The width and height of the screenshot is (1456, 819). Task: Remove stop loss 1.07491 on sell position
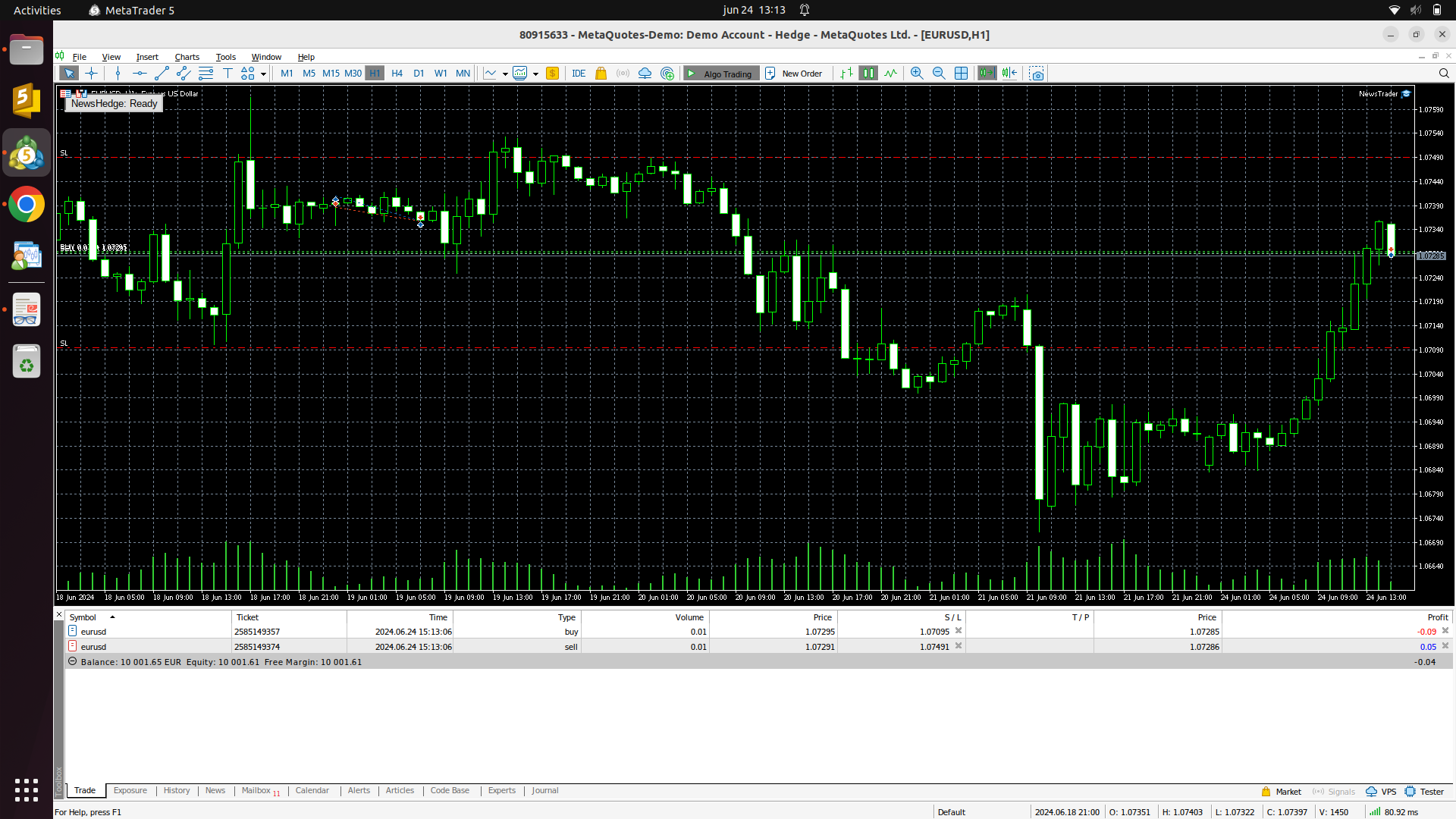959,646
